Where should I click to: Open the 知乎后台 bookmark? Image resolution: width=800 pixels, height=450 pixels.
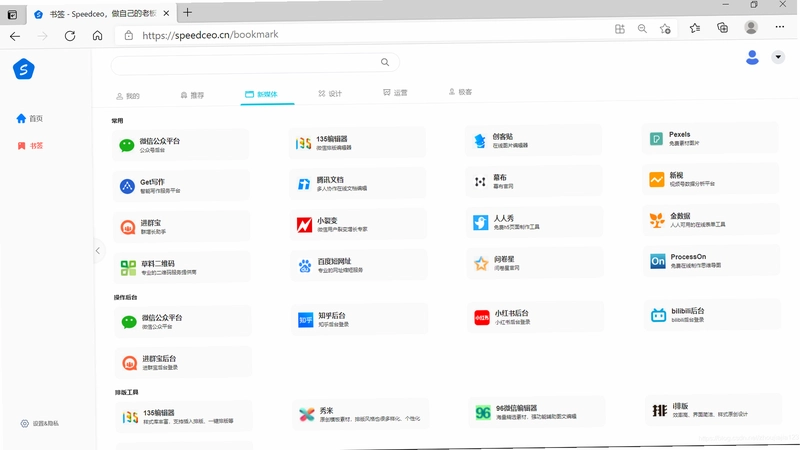pos(359,319)
